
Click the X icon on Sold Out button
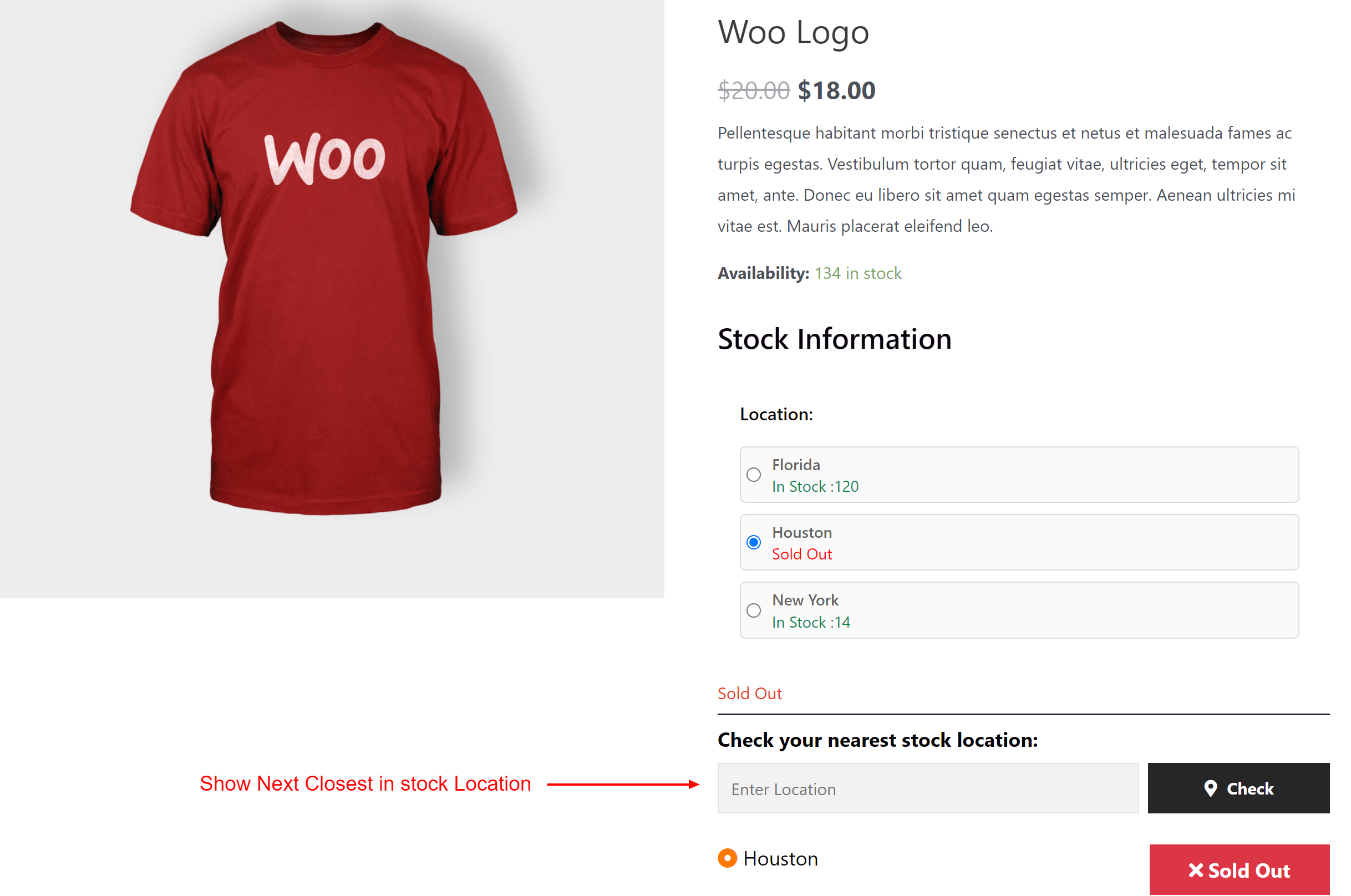tap(1196, 870)
